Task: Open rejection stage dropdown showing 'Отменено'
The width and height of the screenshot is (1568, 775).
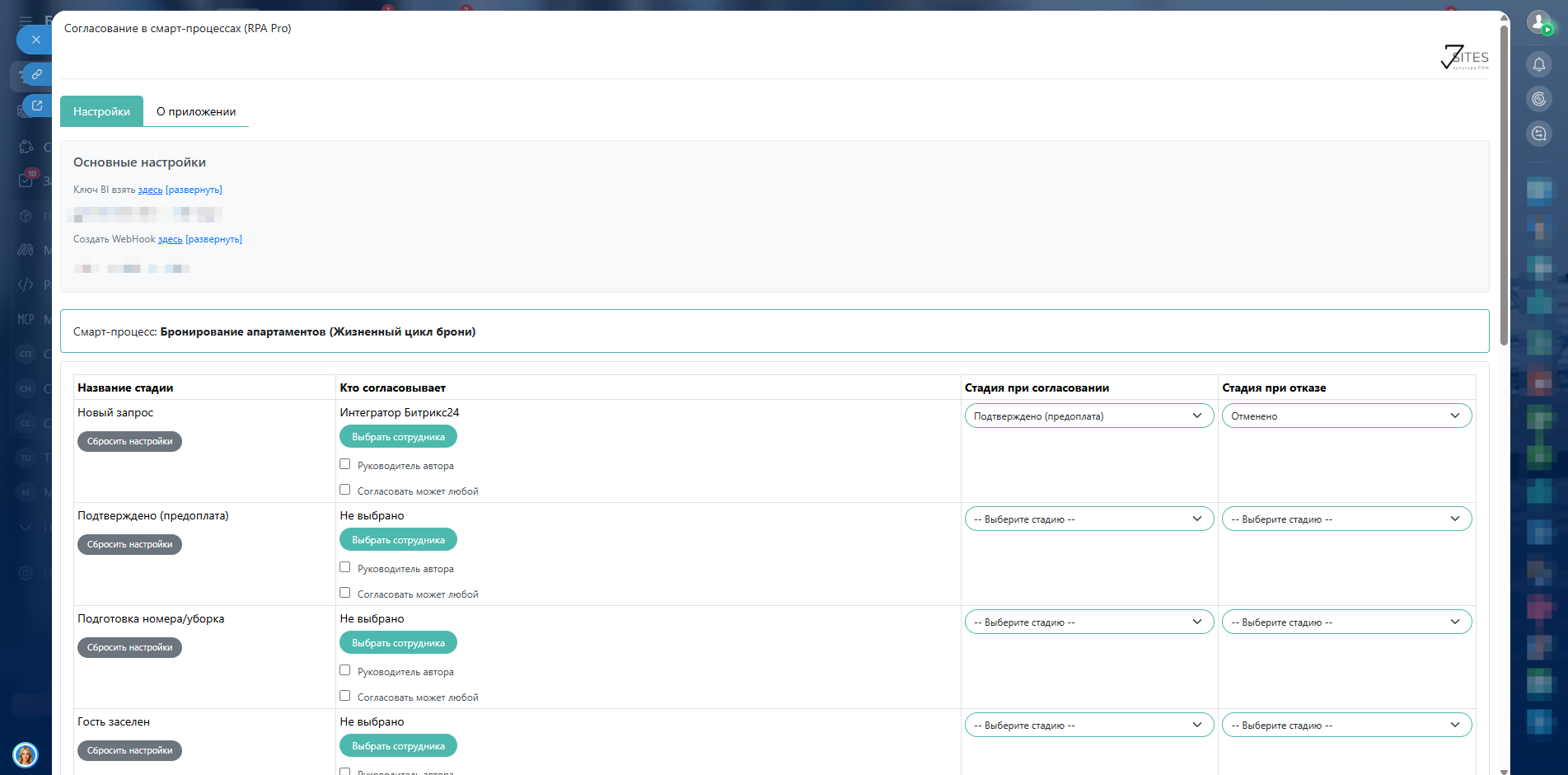Action: [x=1346, y=416]
